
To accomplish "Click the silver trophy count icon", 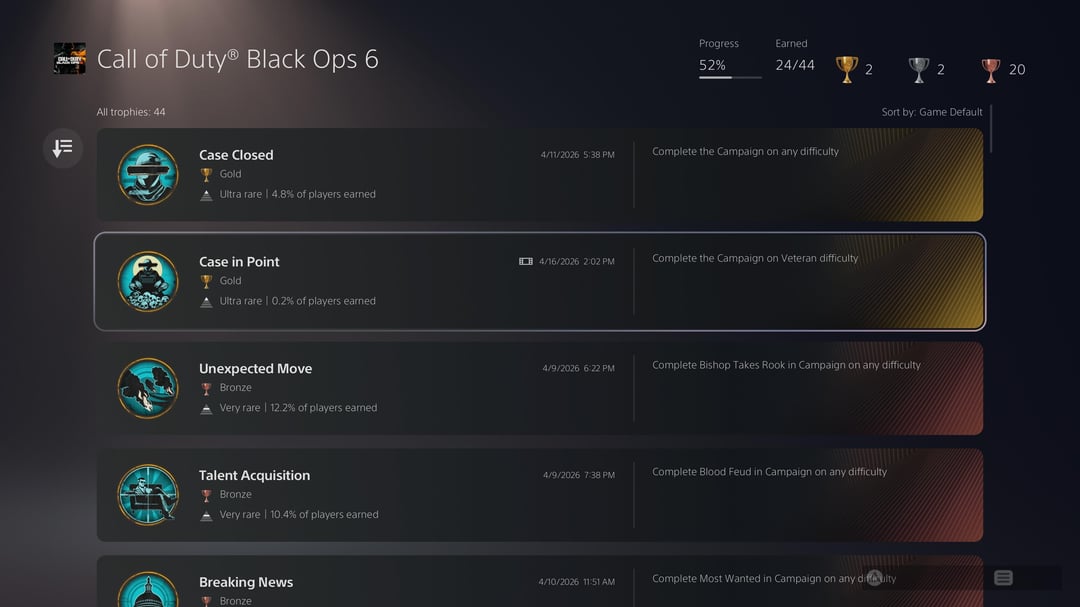I will 918,69.
